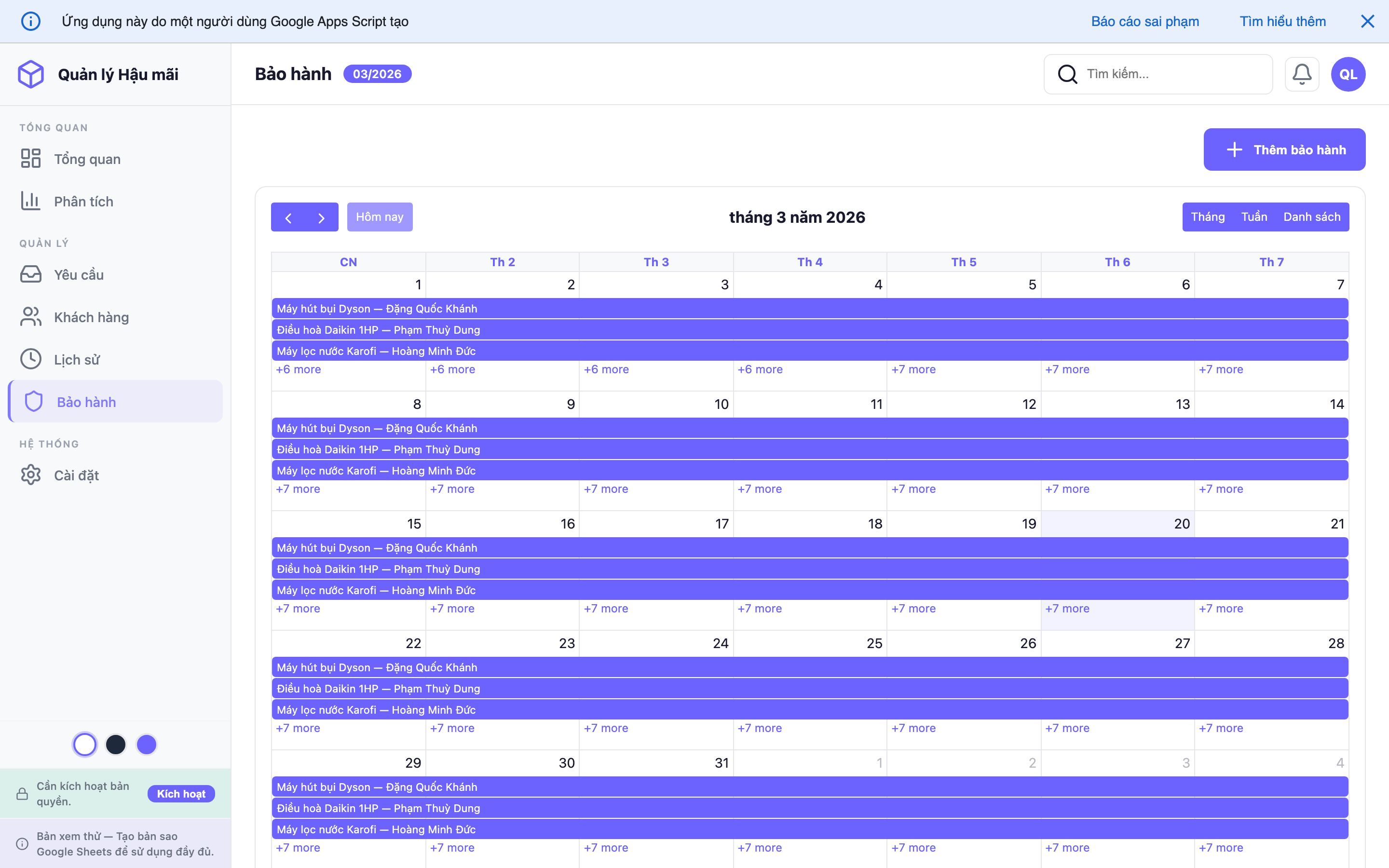Go to previous month arrow
1389x868 pixels.
(288, 217)
